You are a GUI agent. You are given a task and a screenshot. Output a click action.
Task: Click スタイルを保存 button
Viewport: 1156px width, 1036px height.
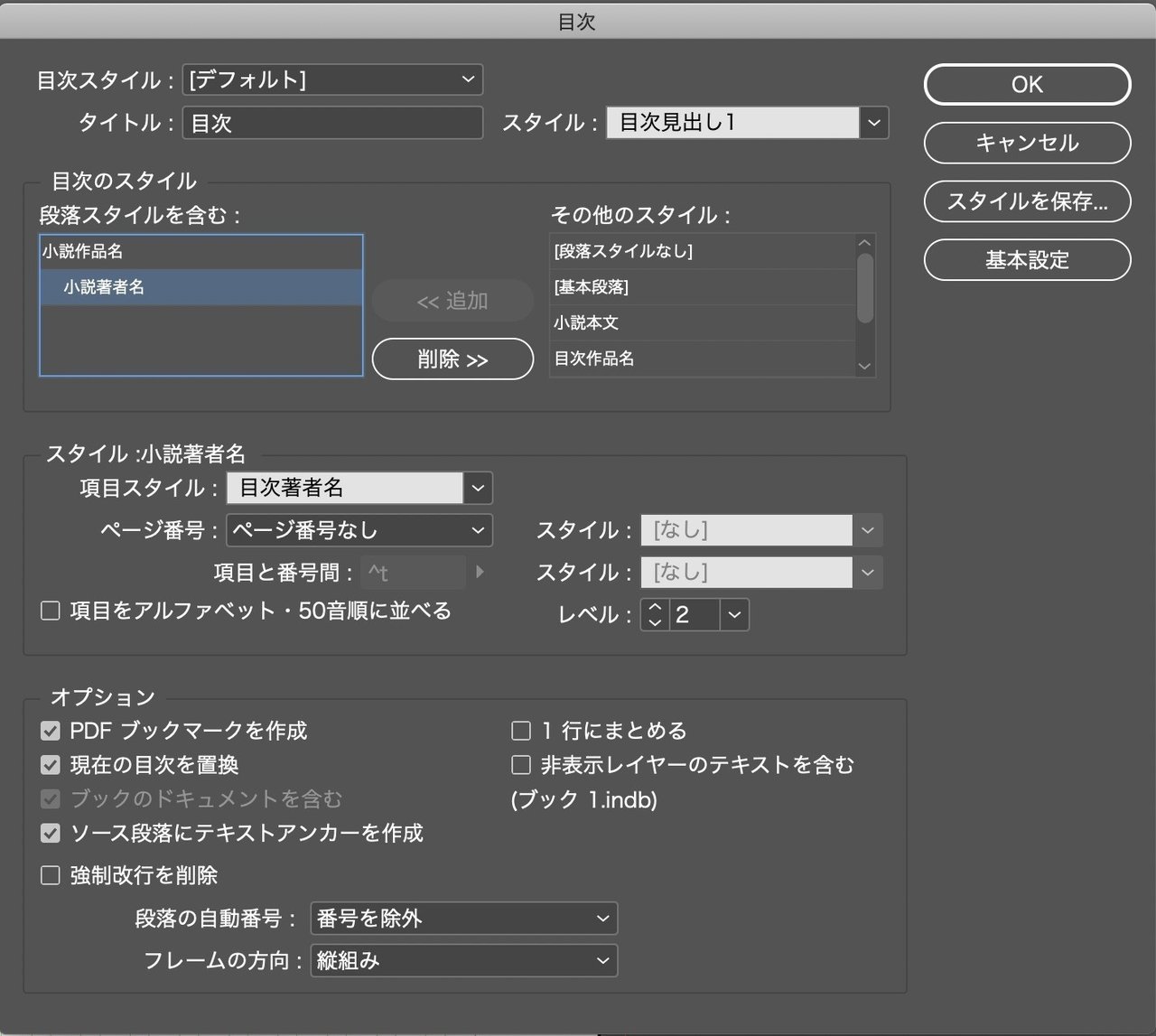(x=1027, y=201)
